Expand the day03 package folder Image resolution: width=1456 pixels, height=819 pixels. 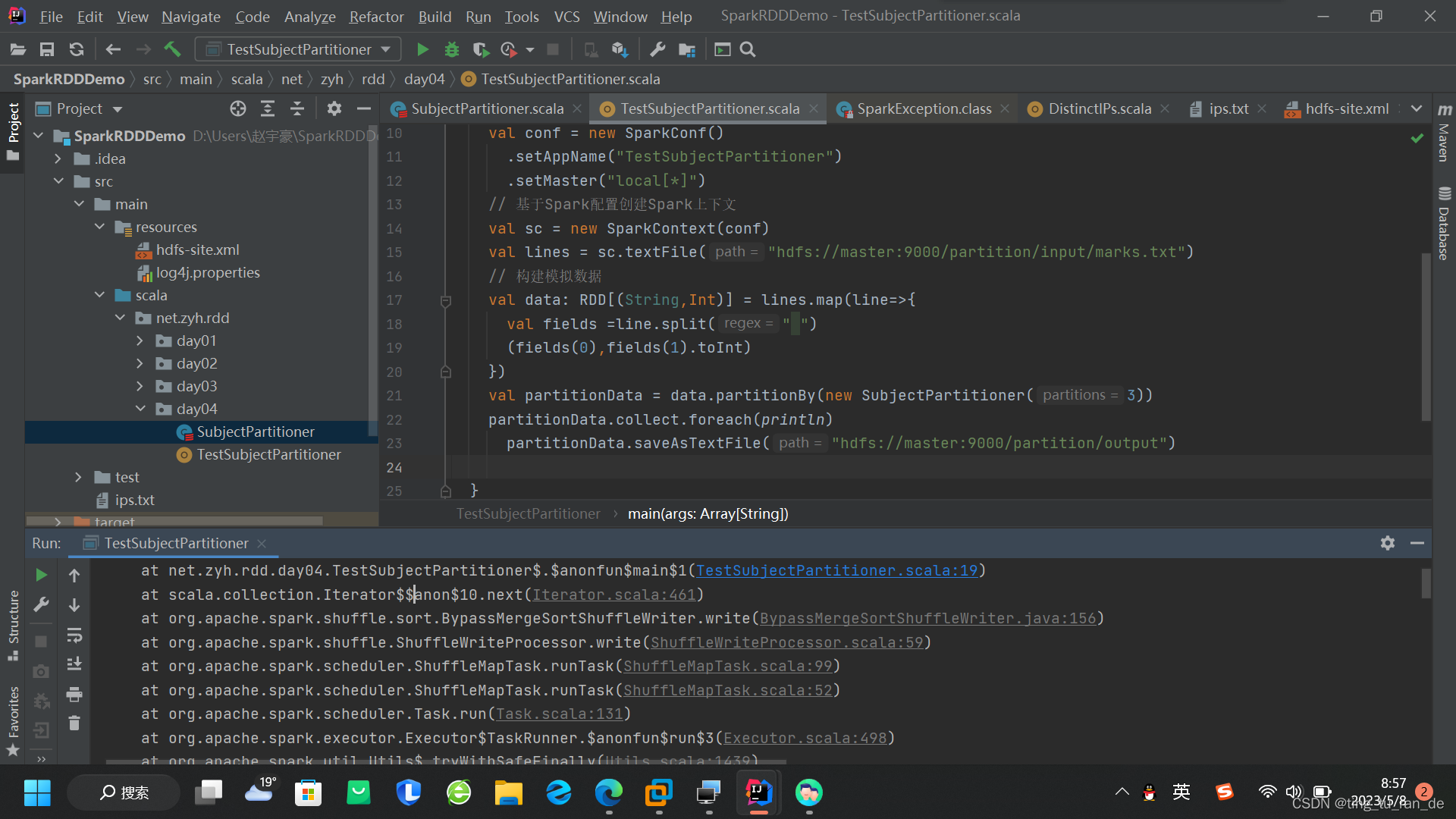(x=140, y=386)
